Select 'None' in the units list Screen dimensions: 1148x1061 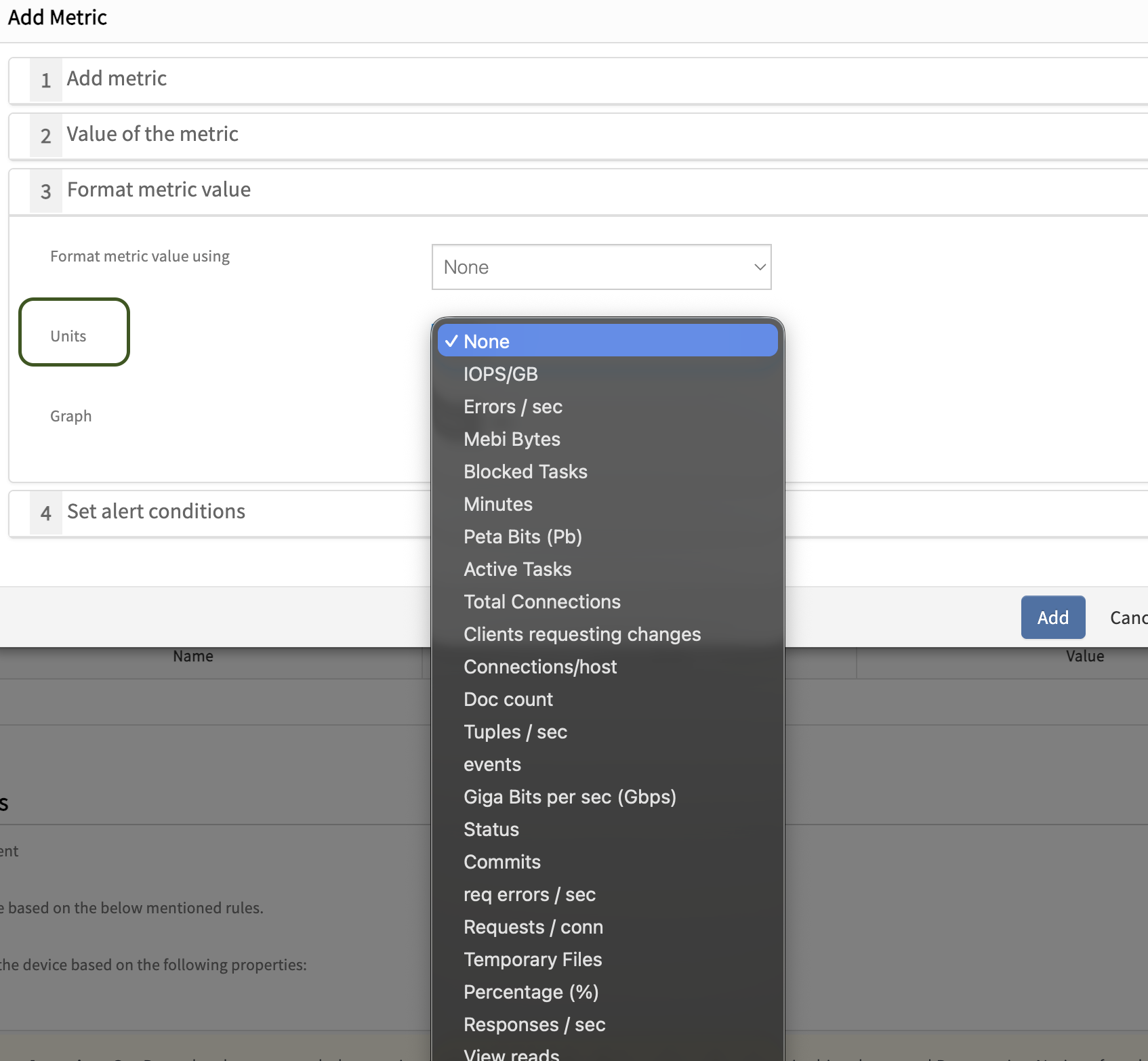pyautogui.click(x=486, y=341)
